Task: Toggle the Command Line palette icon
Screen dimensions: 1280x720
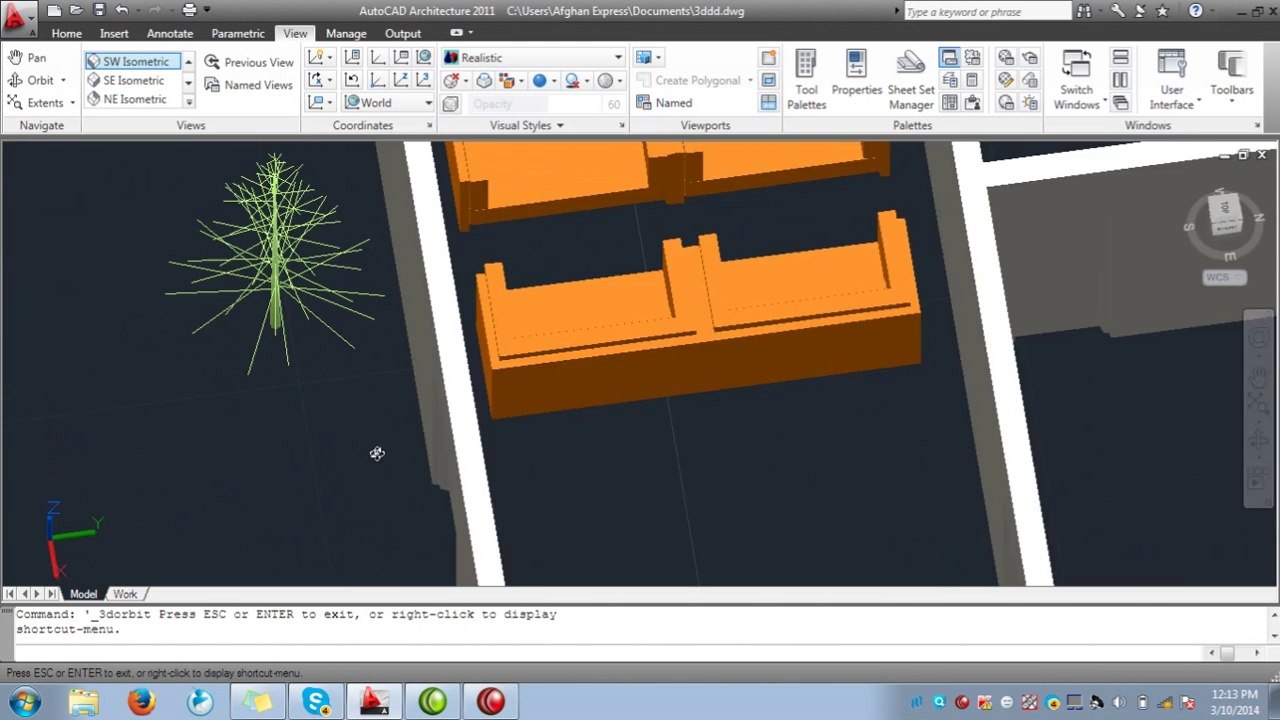Action: 948,58
